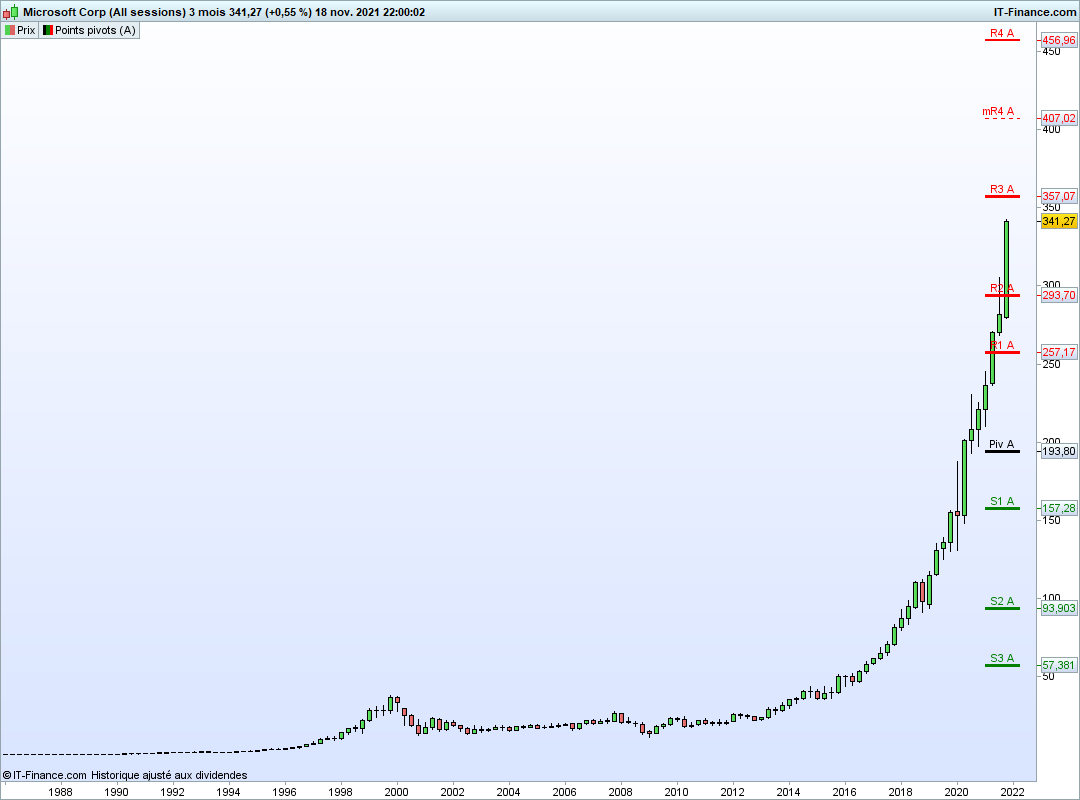This screenshot has width=1080, height=800.
Task: Open the Prix indicator settings
Action: pos(20,30)
